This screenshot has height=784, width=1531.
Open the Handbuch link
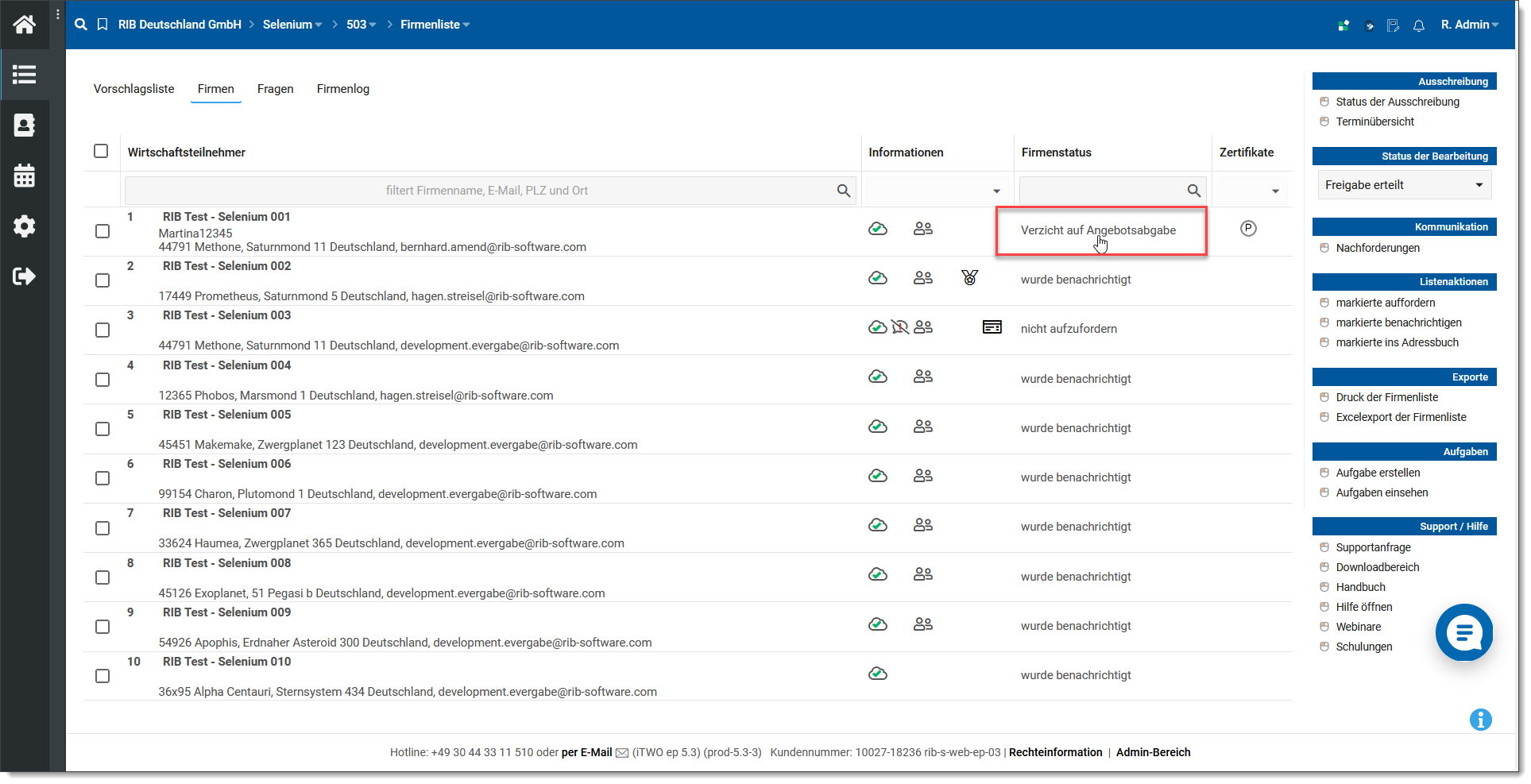click(x=1360, y=587)
